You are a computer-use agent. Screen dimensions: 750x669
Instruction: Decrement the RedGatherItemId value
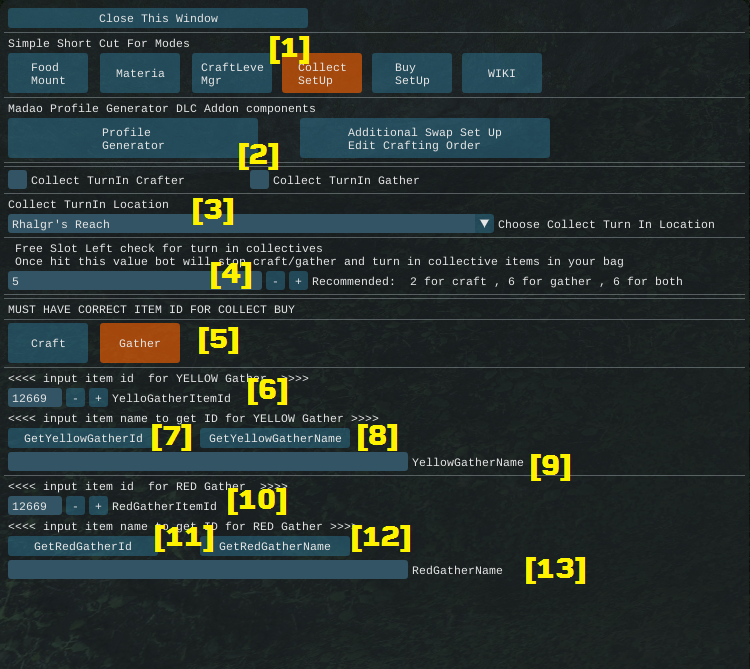[x=75, y=506]
